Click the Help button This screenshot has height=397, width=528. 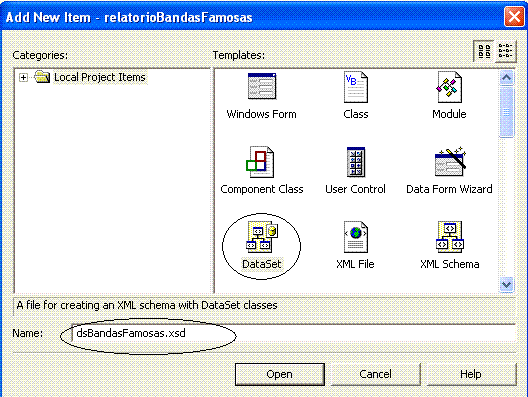471,374
